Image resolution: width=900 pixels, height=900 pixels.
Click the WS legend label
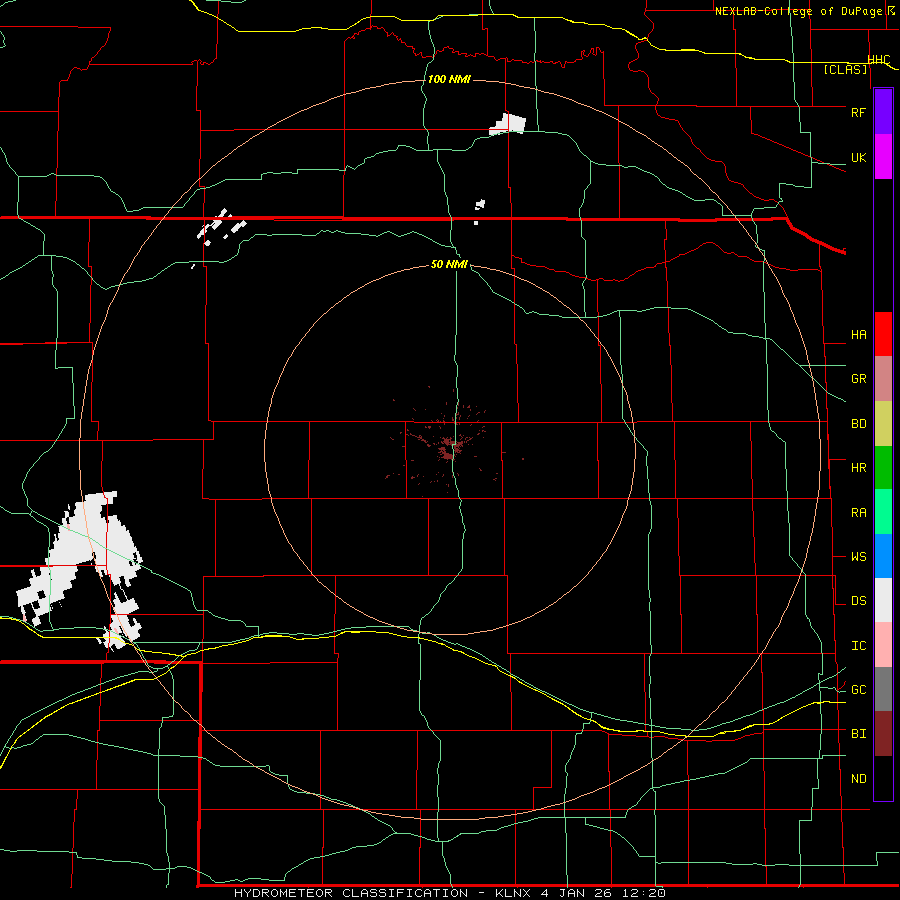(858, 557)
